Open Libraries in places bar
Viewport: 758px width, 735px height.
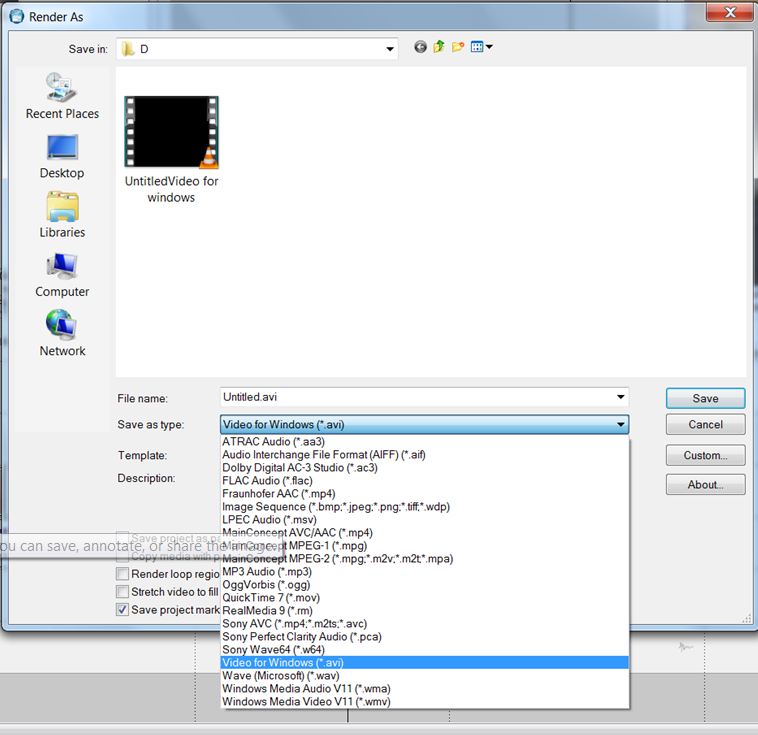pyautogui.click(x=62, y=216)
